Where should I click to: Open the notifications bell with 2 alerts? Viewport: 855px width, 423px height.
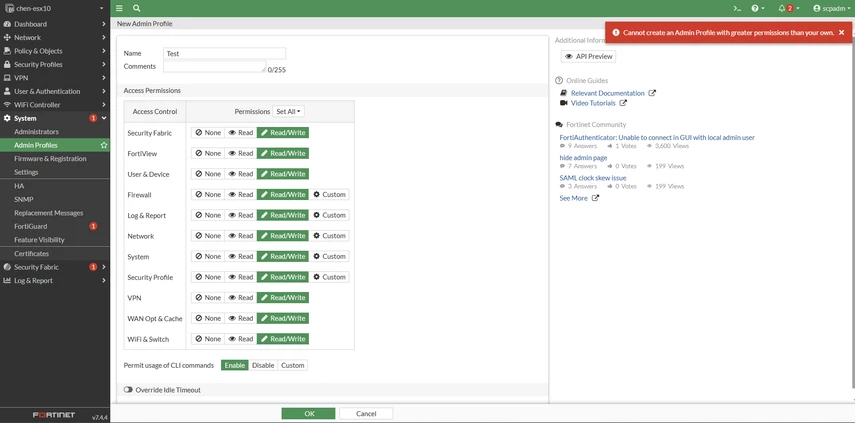788,8
